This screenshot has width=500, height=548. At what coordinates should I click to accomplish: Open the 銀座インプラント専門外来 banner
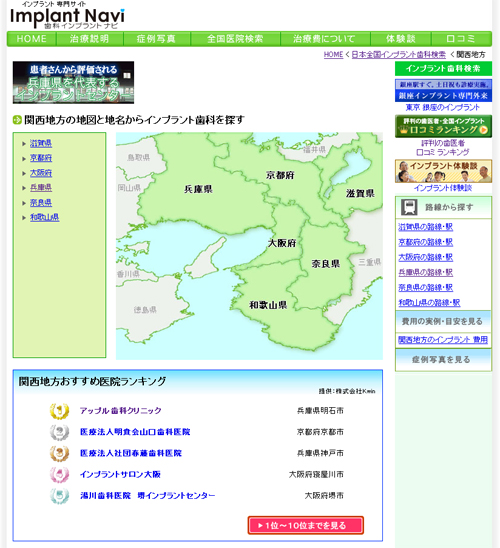pos(443,91)
